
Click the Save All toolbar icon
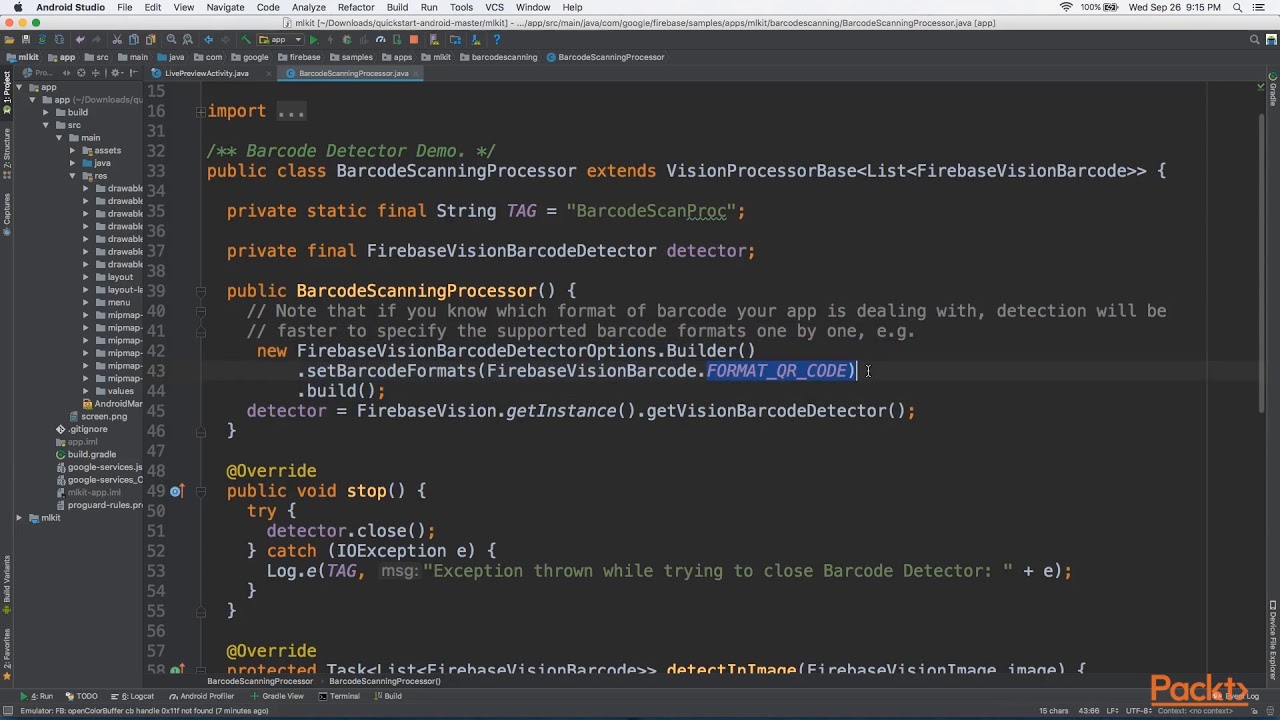(26, 40)
